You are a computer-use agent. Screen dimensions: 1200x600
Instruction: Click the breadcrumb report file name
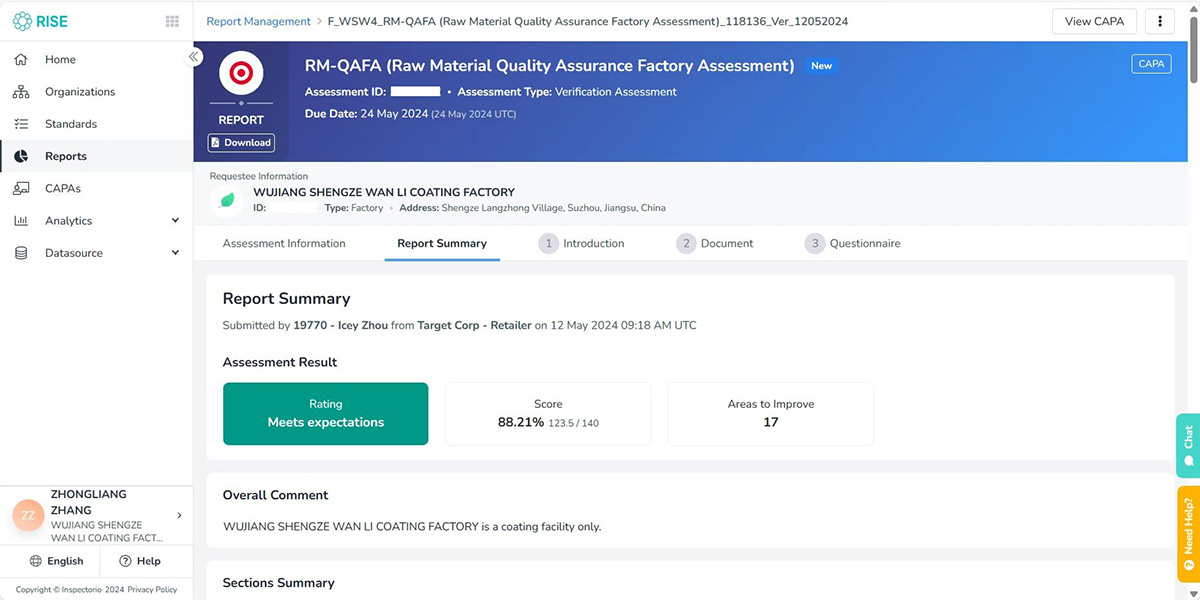click(588, 21)
